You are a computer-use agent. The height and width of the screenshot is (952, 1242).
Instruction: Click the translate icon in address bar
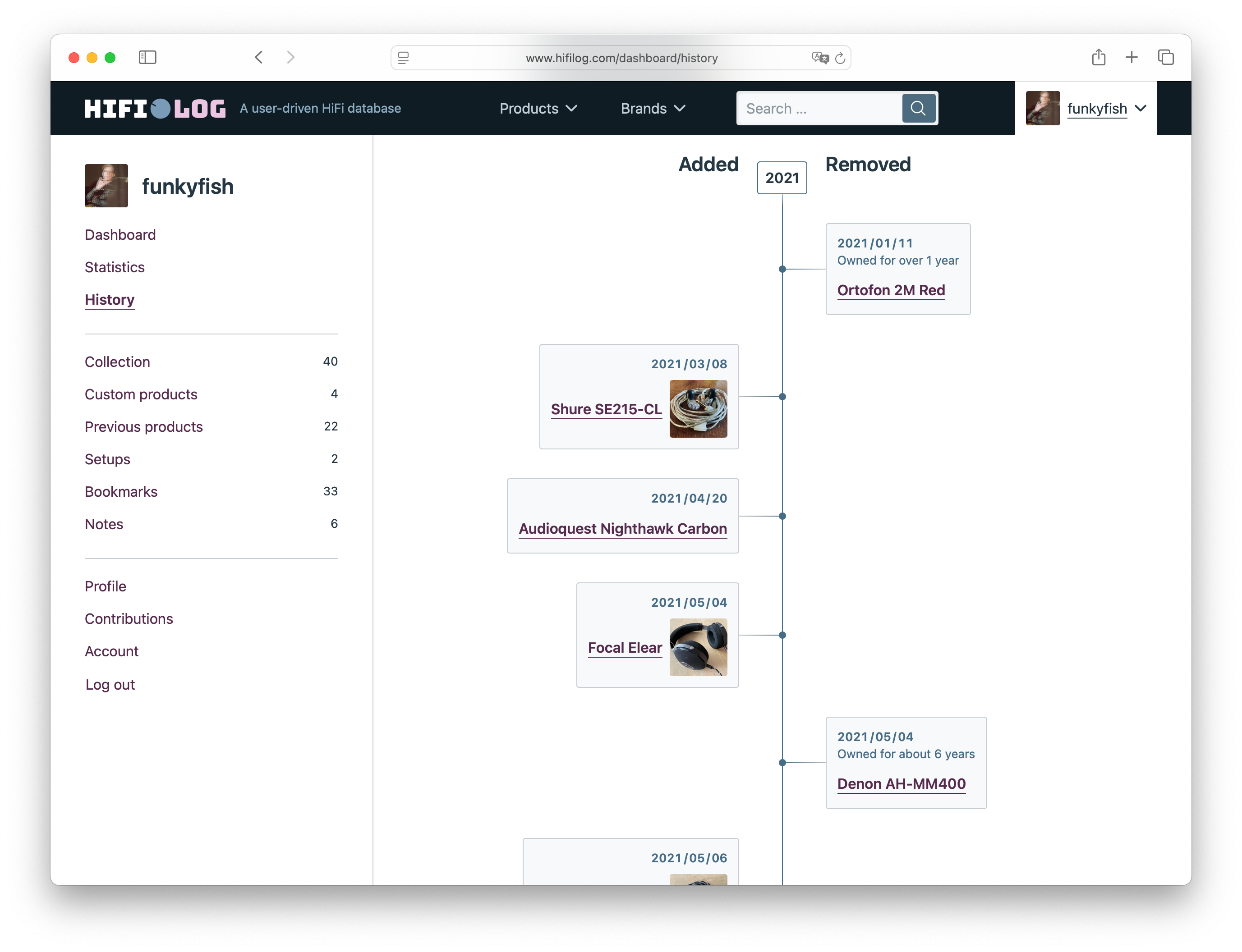click(820, 58)
